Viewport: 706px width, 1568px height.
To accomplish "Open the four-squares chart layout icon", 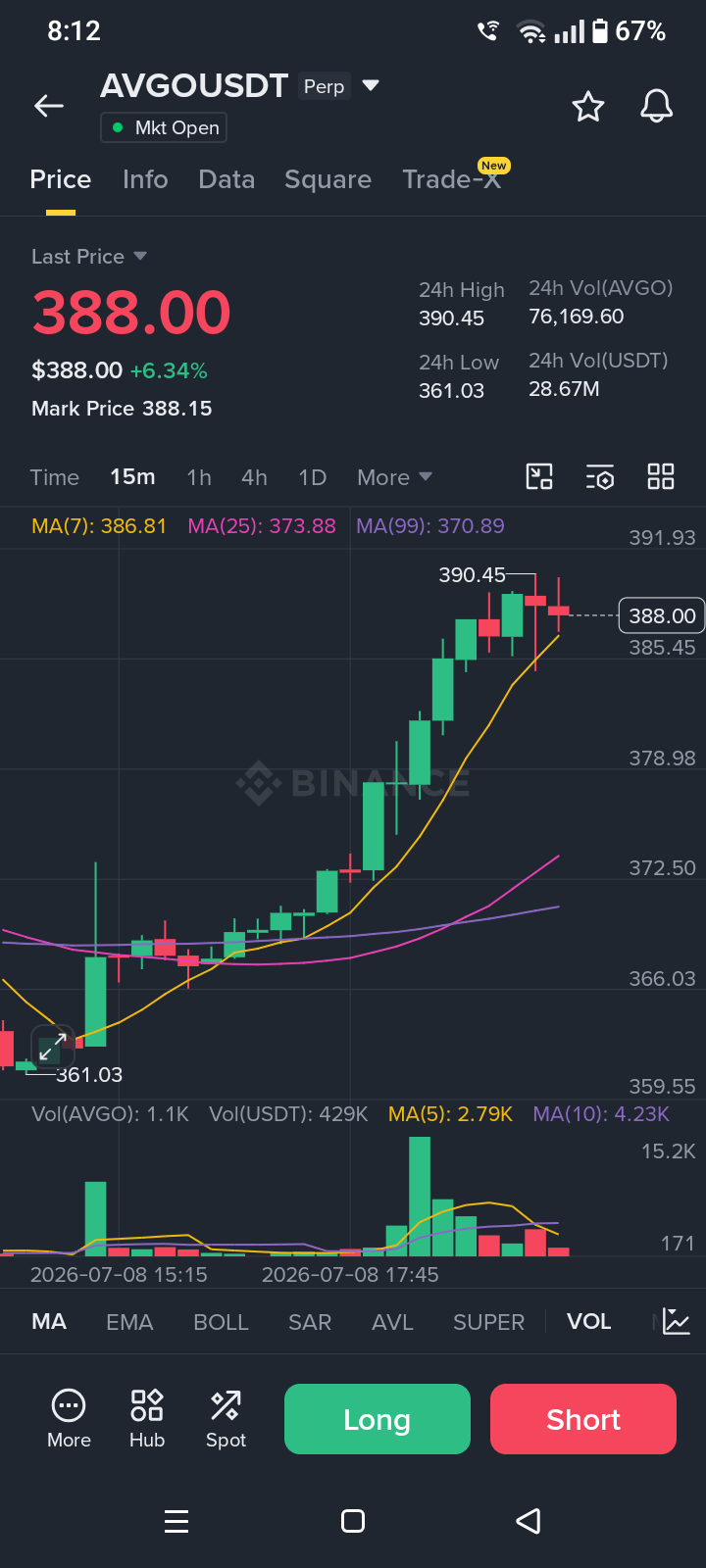I will 661,477.
